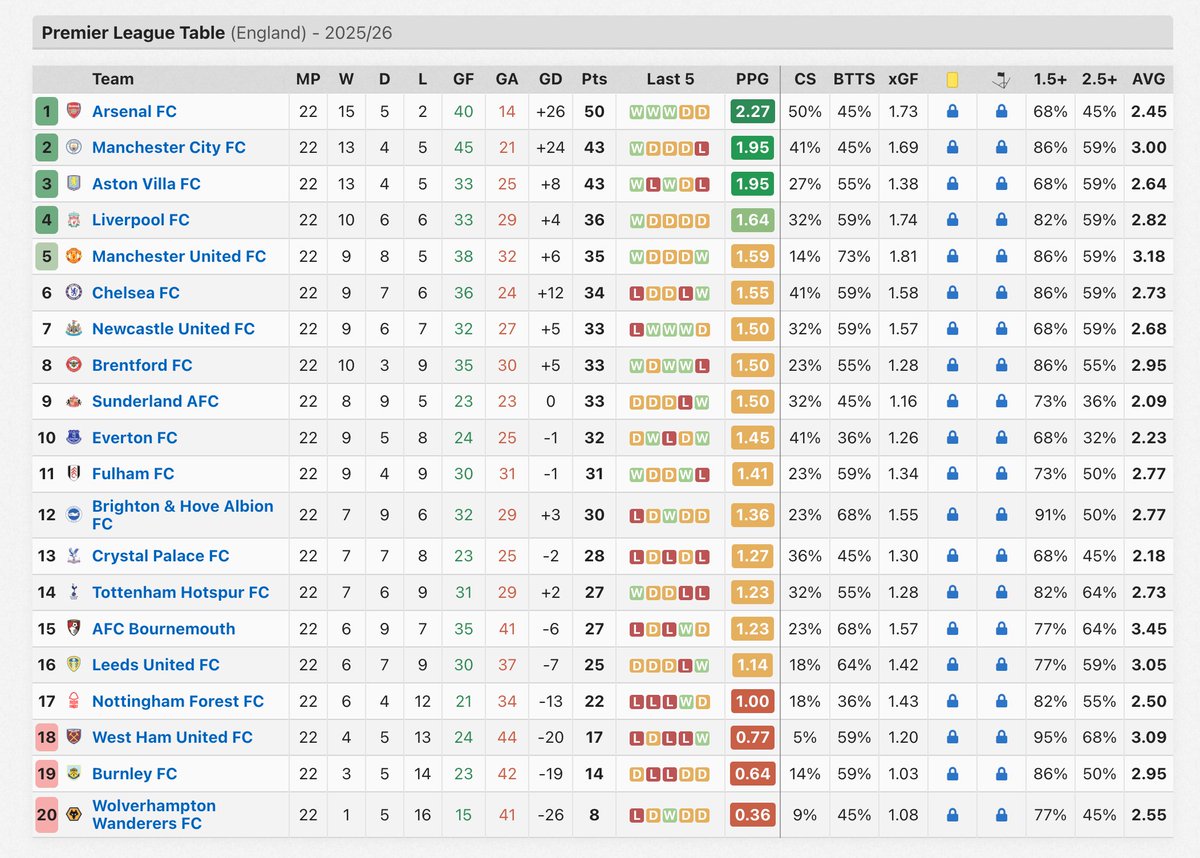The height and width of the screenshot is (858, 1200).
Task: Click Chelsea's 1.55 PPG orange badge
Action: coord(752,293)
